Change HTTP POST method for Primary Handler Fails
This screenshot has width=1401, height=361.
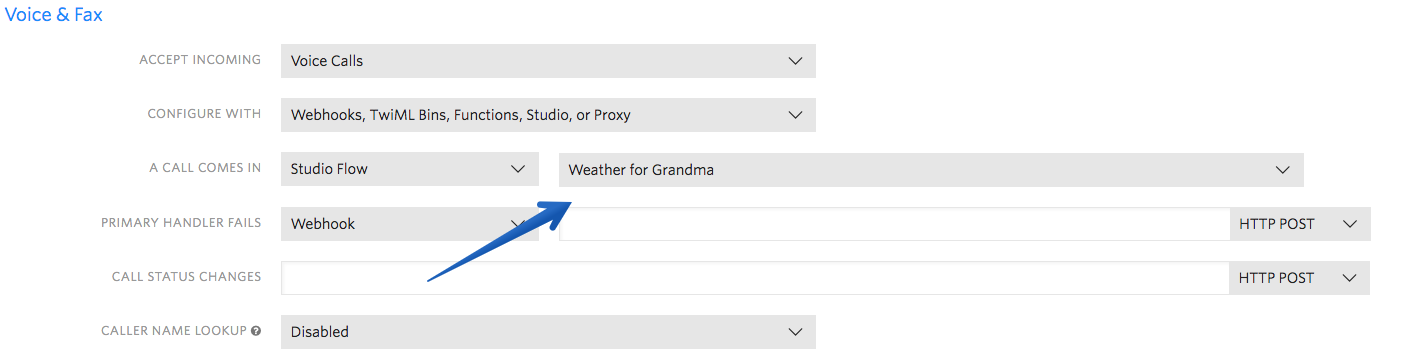[x=1299, y=224]
